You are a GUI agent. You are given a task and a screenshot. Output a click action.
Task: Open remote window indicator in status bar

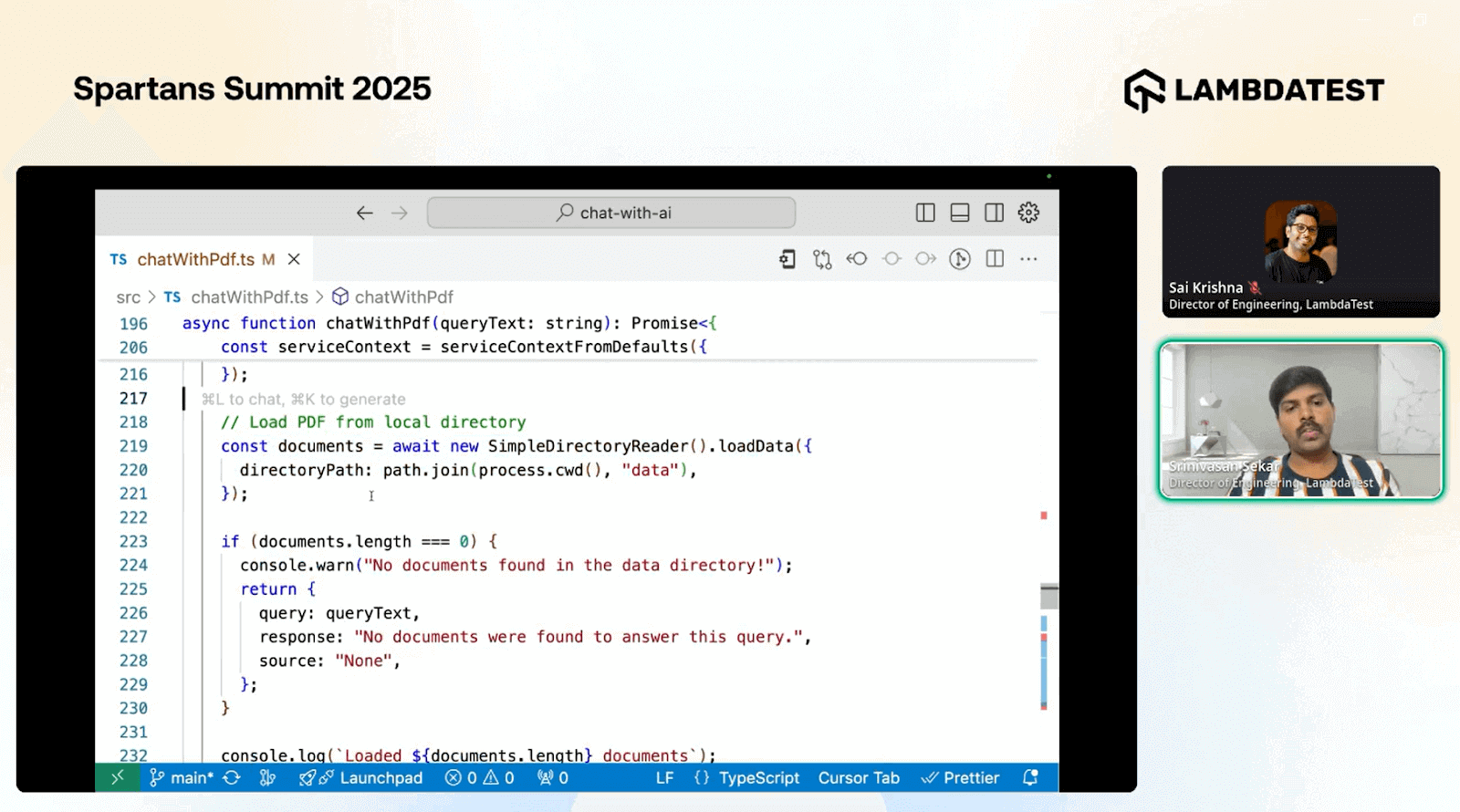tap(118, 777)
